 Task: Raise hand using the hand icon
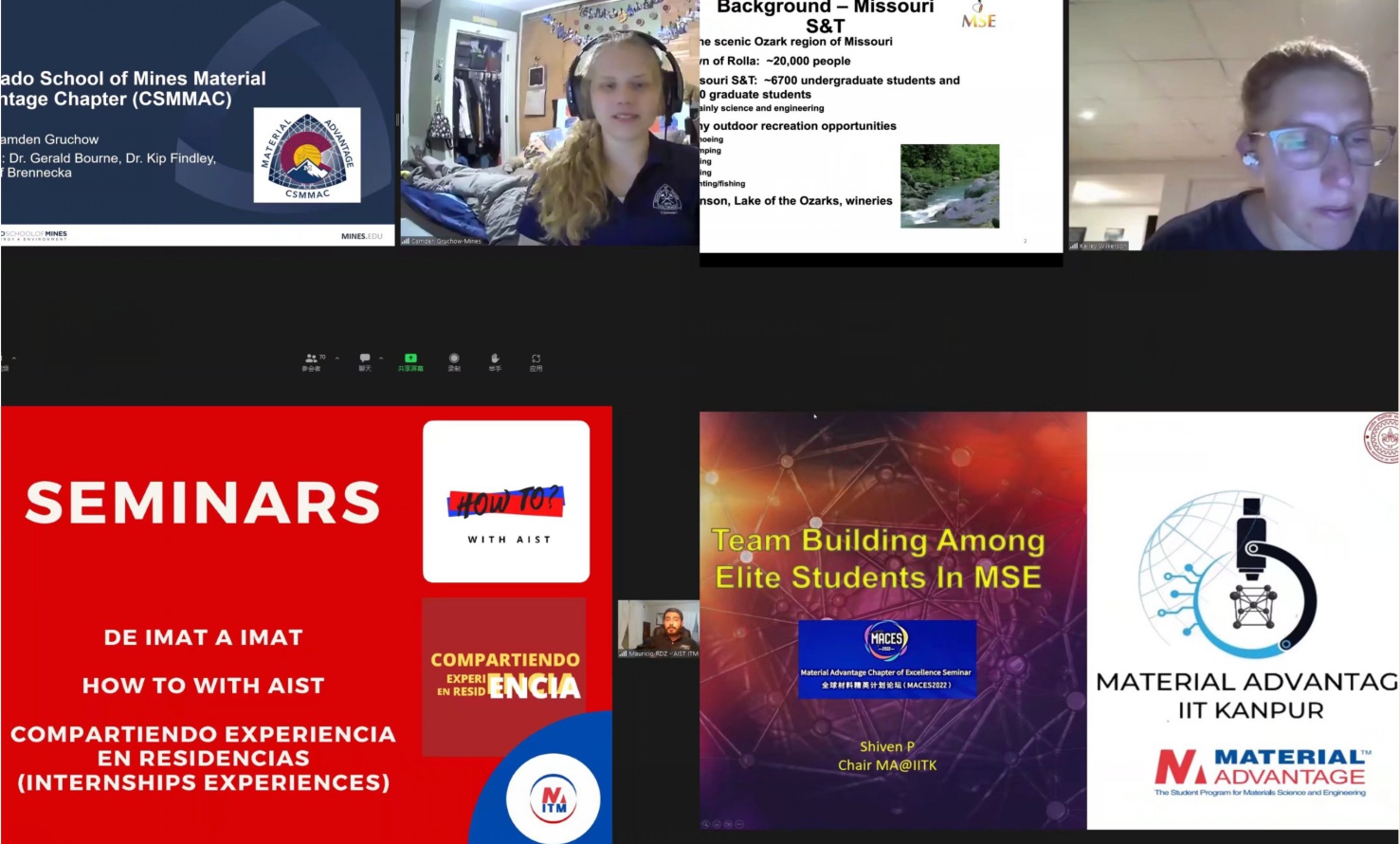495,358
